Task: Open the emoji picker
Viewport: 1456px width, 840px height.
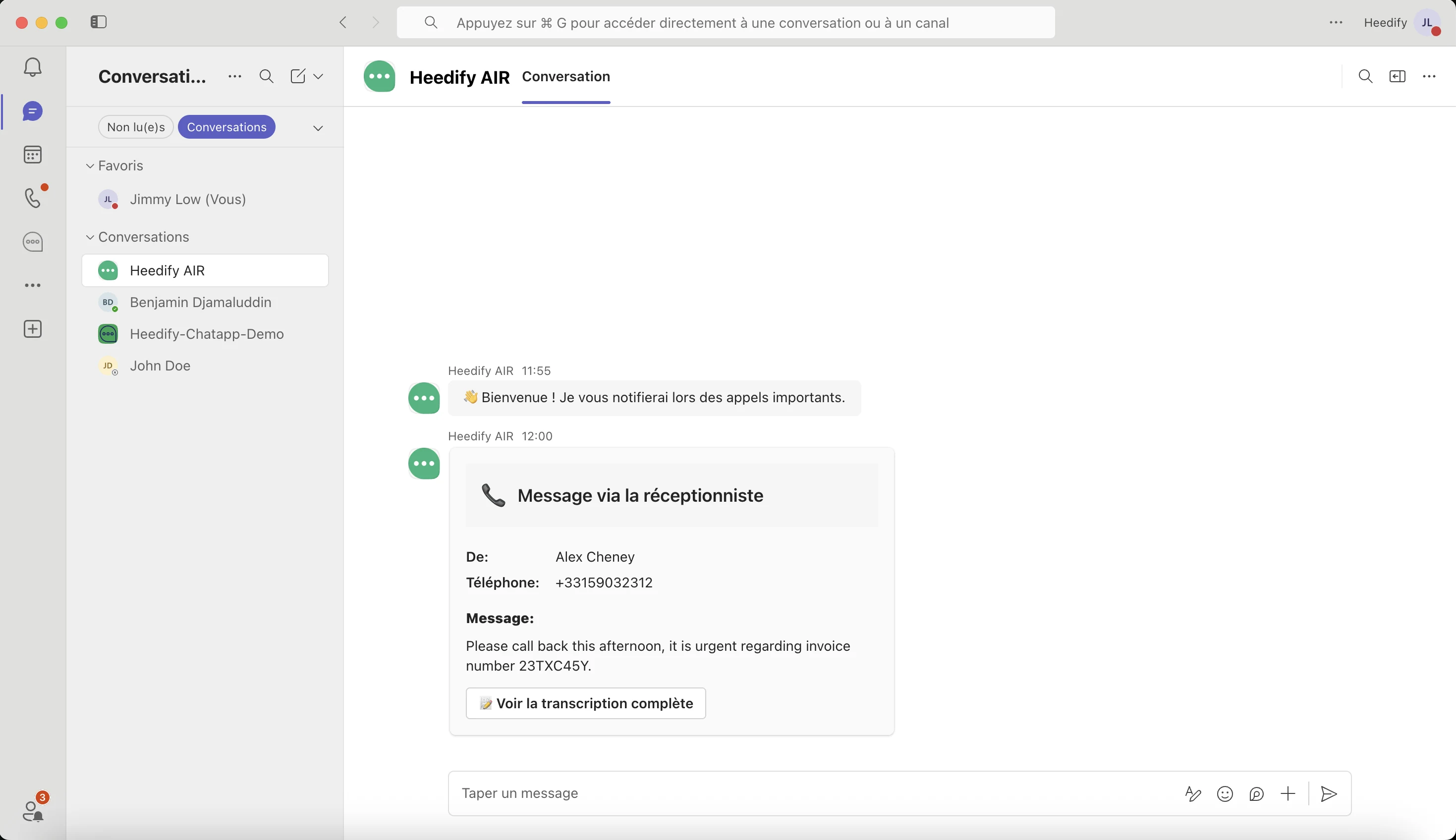Action: 1225,794
